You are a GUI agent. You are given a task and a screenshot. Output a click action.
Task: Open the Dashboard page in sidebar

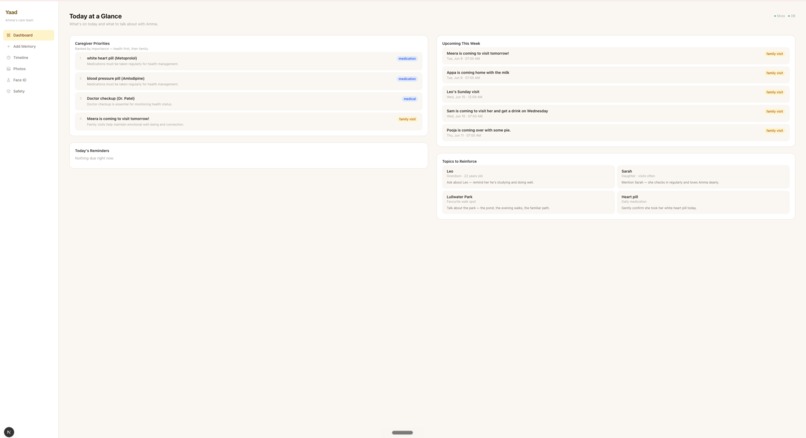coord(28,35)
